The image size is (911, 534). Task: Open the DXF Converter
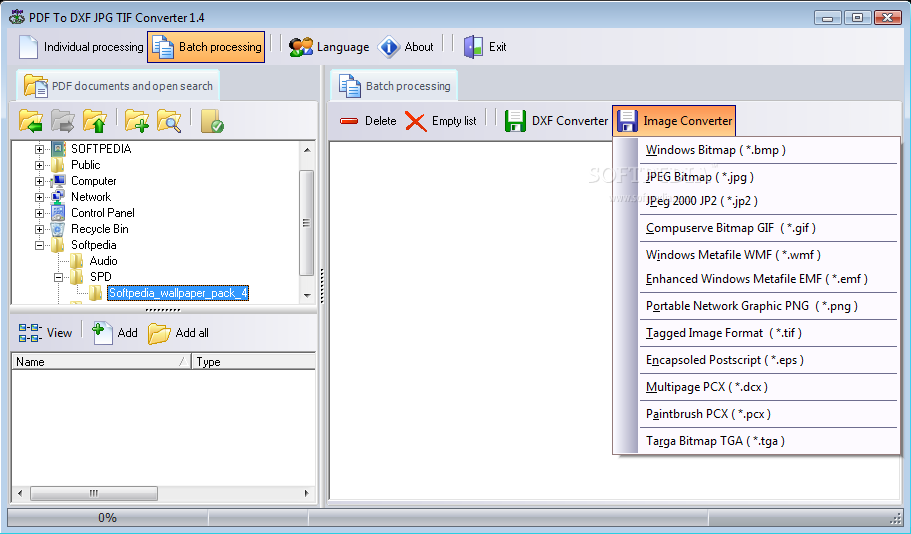click(556, 121)
